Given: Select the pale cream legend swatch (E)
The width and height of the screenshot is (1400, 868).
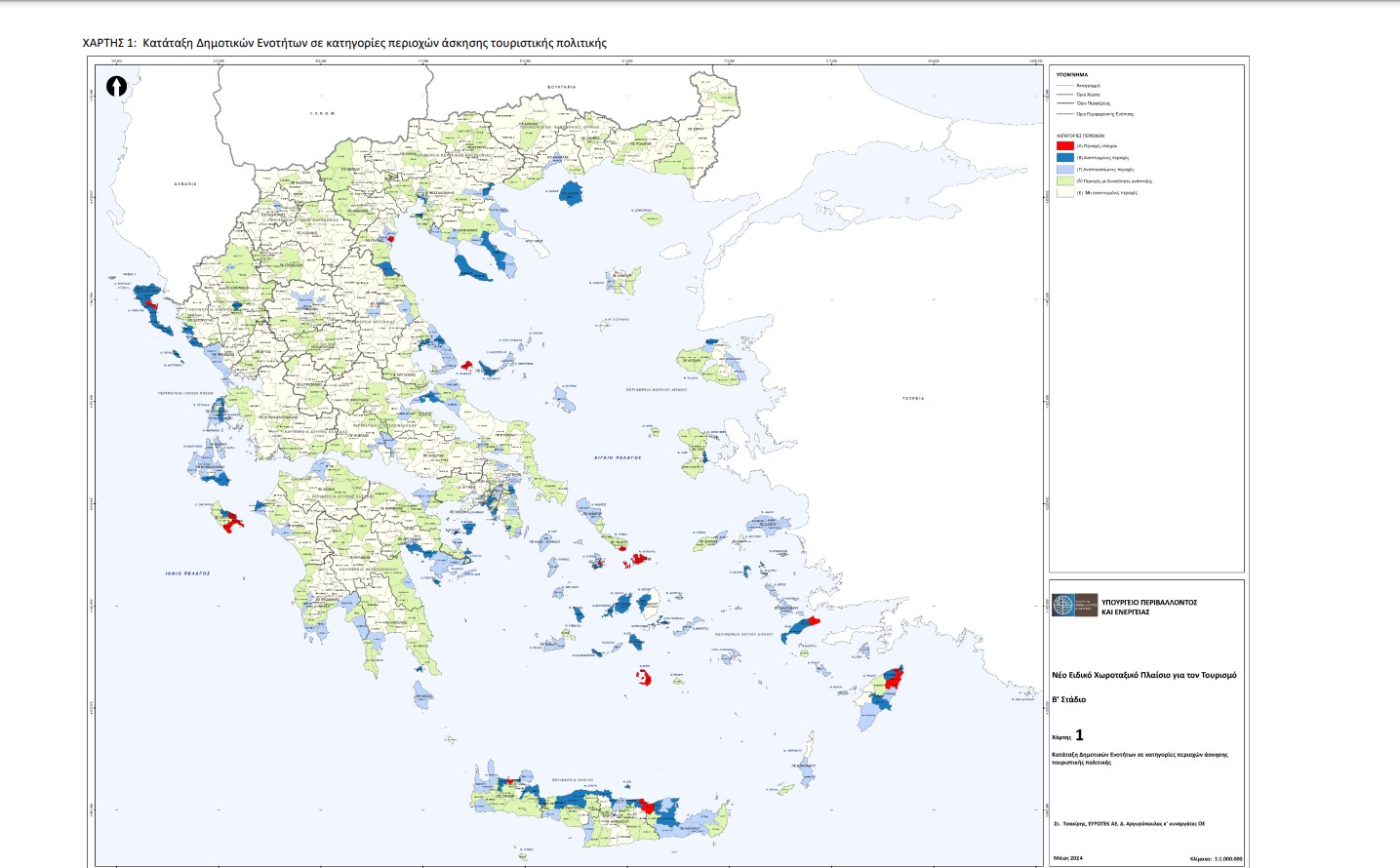Looking at the screenshot, I should 1064,193.
